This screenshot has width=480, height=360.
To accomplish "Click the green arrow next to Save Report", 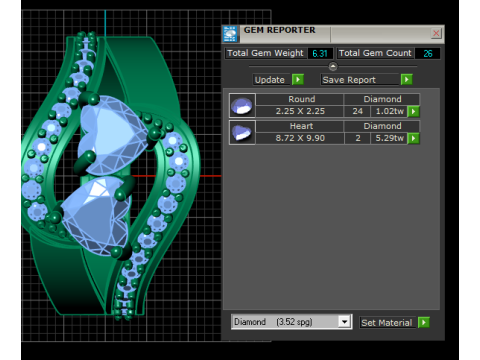I will (407, 80).
